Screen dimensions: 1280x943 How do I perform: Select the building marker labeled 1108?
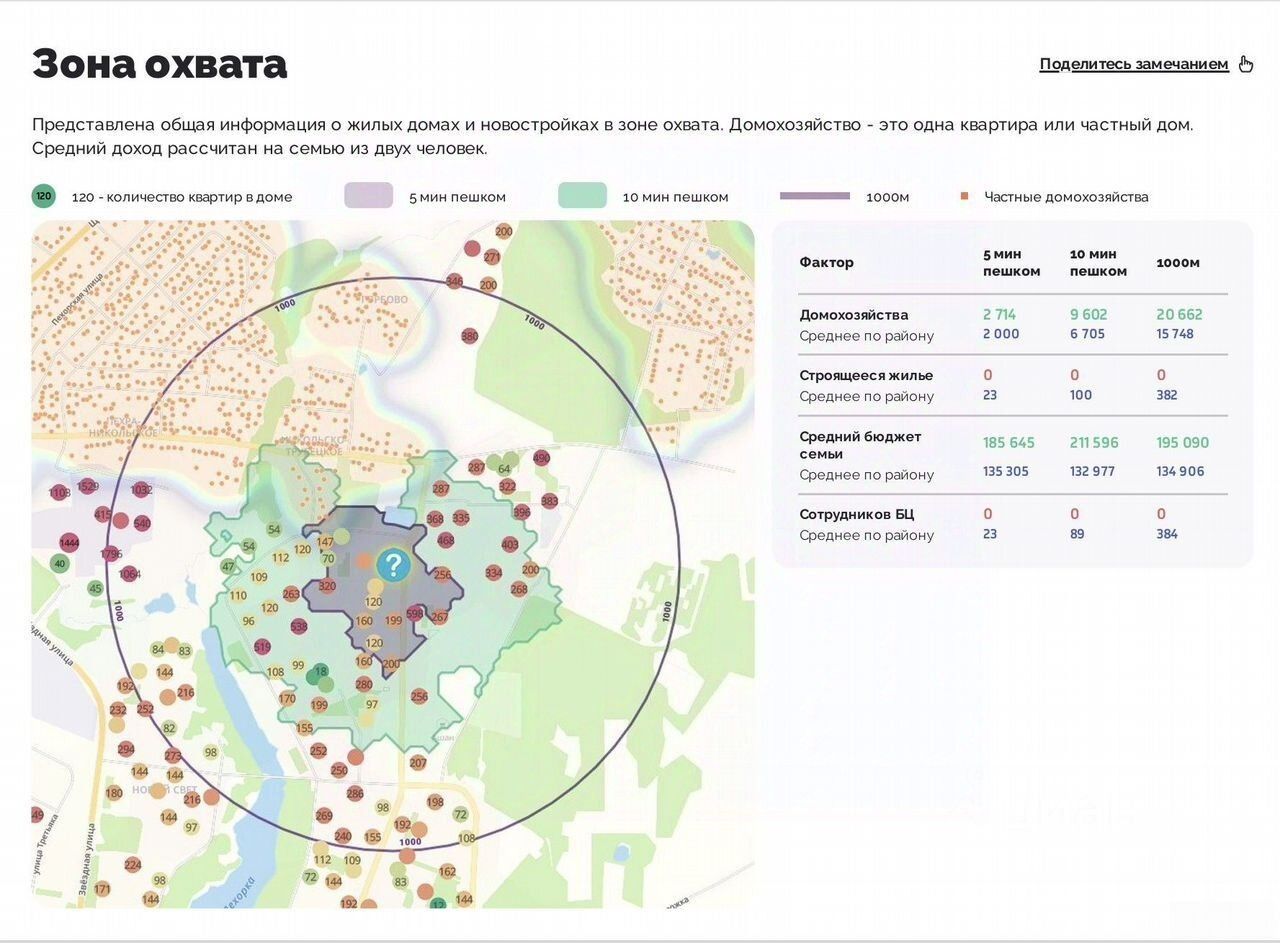tap(59, 493)
